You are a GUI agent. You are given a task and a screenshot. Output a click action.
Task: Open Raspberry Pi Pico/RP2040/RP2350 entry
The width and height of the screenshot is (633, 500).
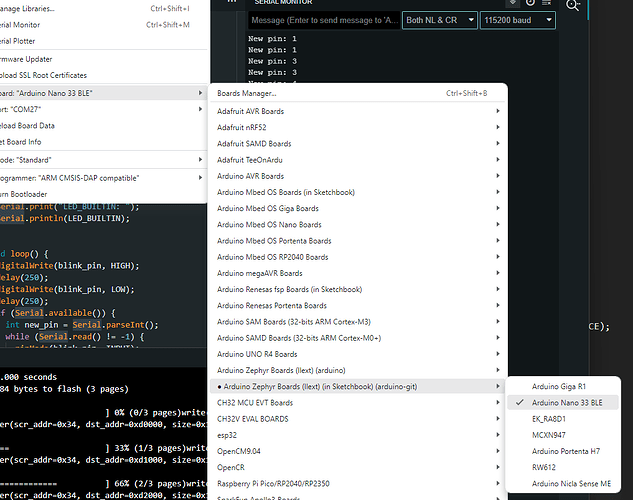pyautogui.click(x=358, y=483)
